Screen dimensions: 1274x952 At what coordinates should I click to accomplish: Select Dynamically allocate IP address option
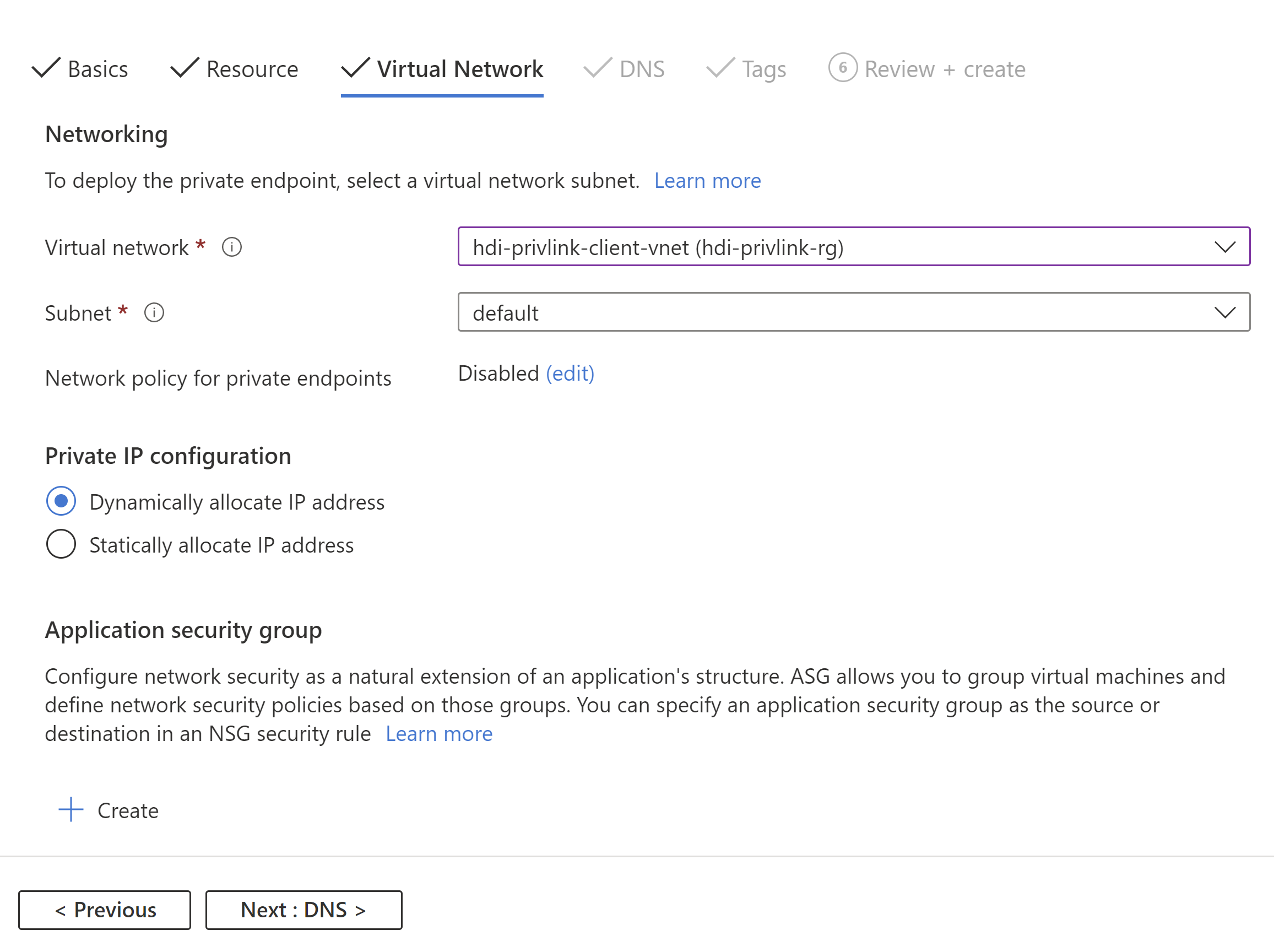point(60,501)
